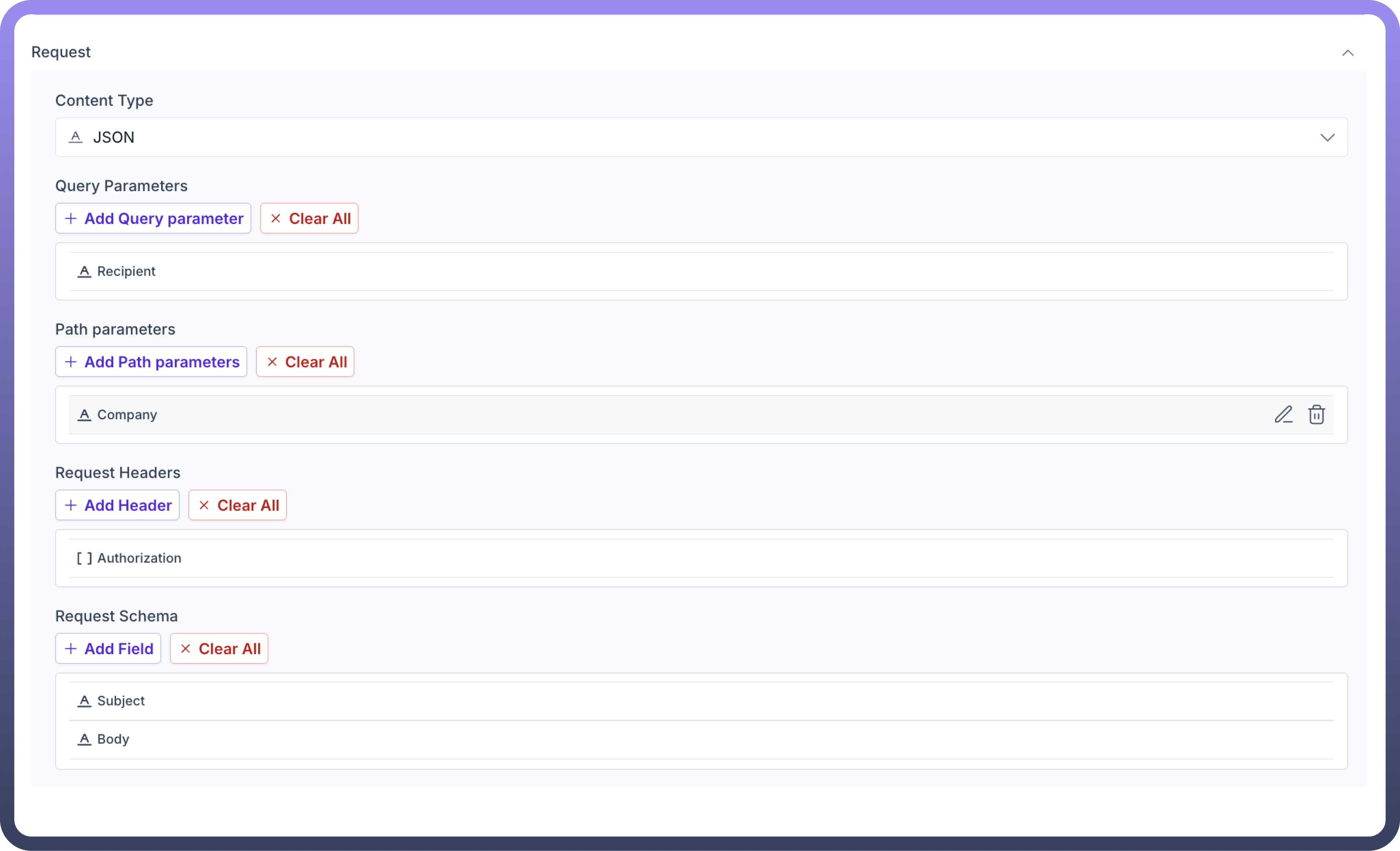Screen dimensions: 1400x851
Task: Click the text icon next to Recipient
Action: coord(84,271)
